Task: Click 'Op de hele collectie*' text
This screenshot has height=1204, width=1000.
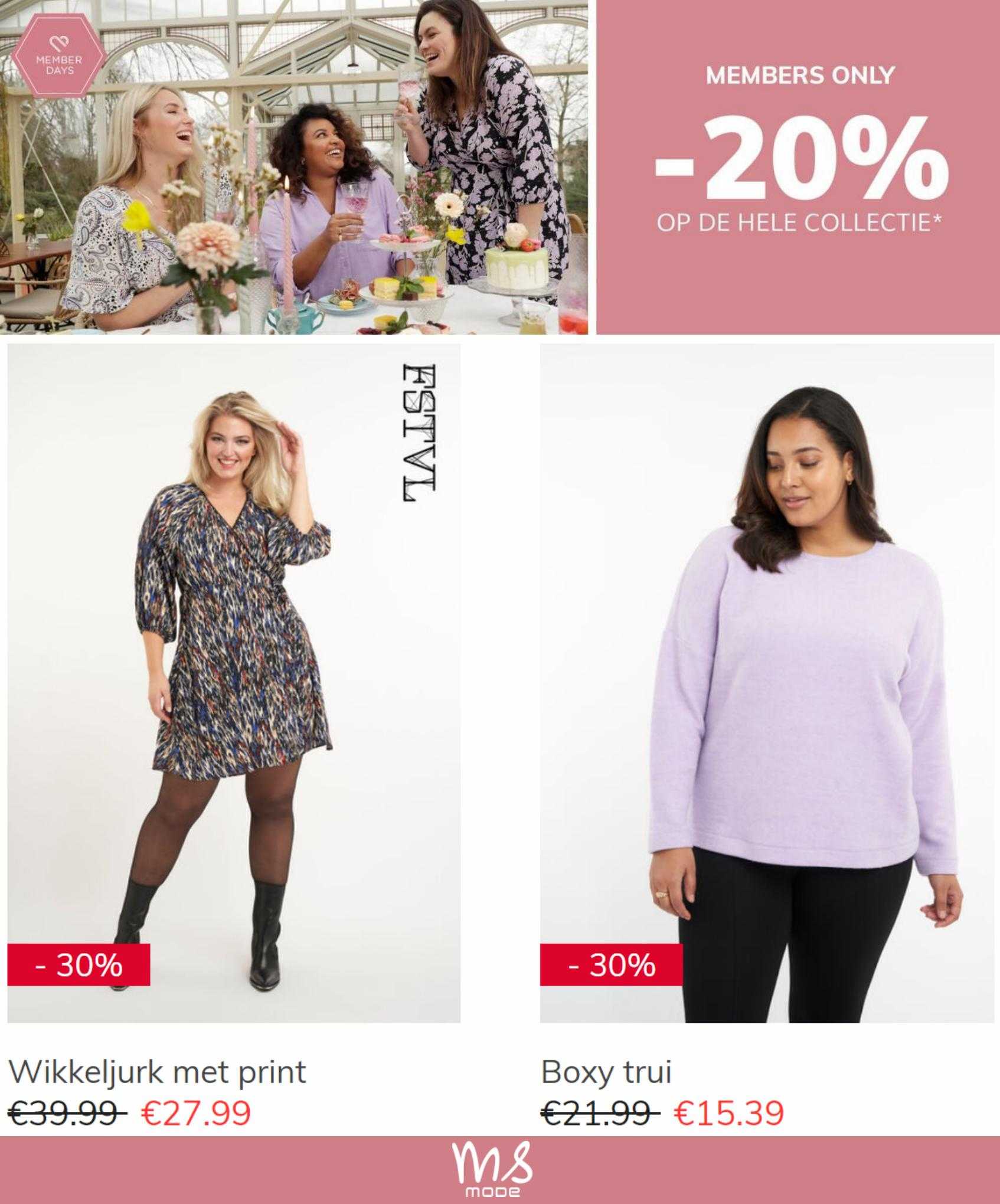Action: point(799,223)
